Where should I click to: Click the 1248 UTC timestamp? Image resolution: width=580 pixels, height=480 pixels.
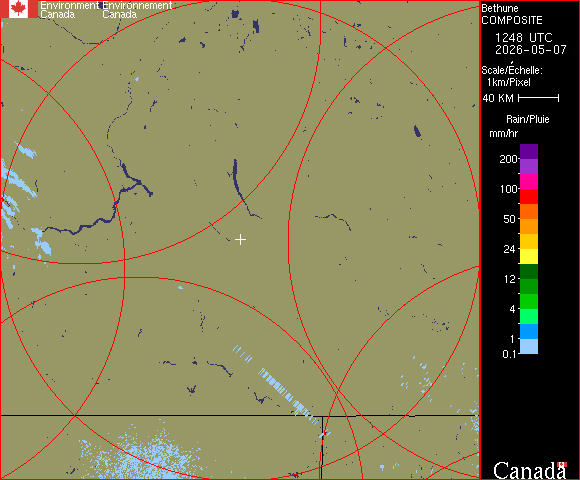[x=523, y=38]
